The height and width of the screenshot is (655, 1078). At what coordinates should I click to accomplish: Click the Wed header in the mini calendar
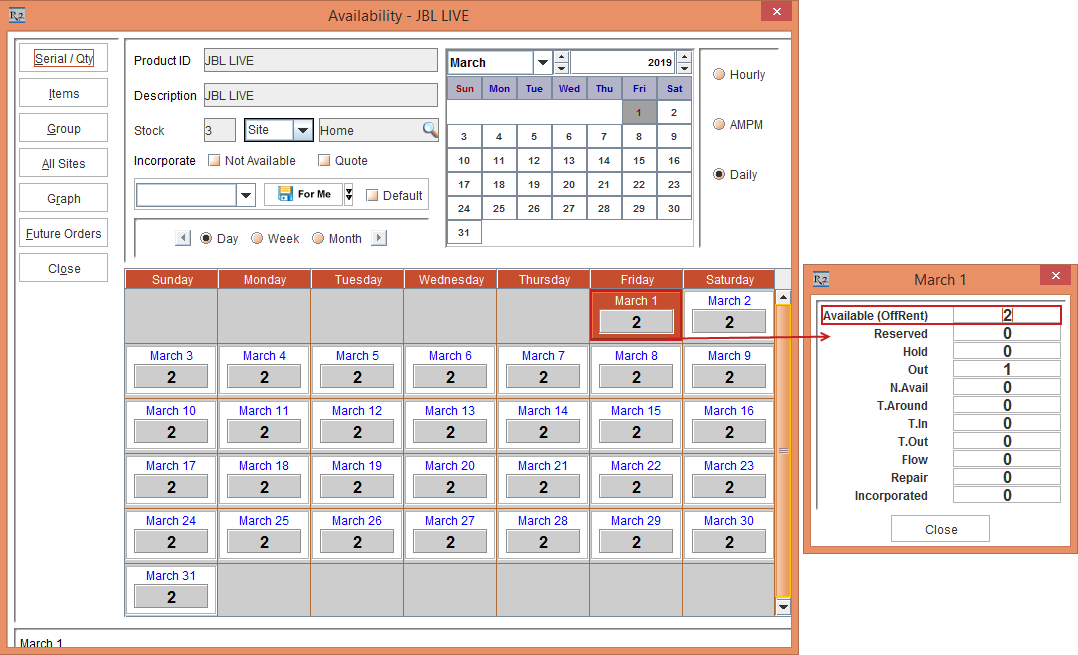(569, 89)
